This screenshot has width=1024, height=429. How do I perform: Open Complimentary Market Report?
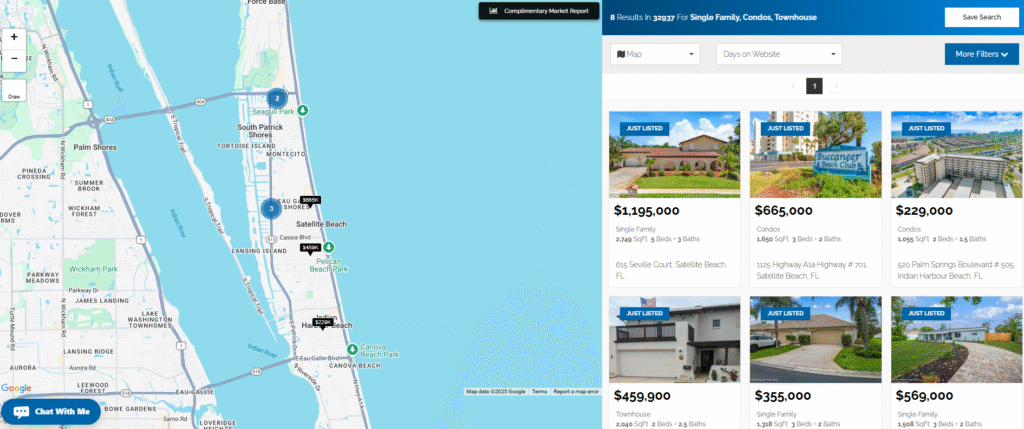coord(539,11)
